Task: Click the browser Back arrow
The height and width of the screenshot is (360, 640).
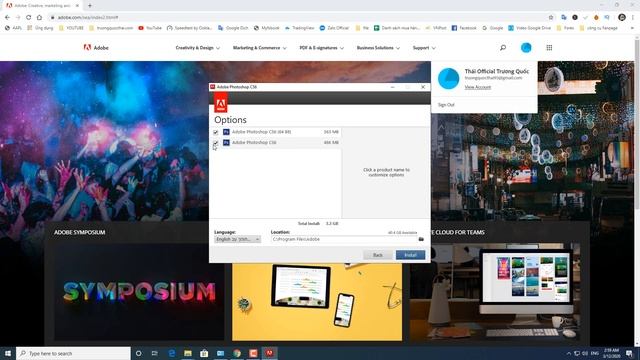Action: tap(7, 18)
